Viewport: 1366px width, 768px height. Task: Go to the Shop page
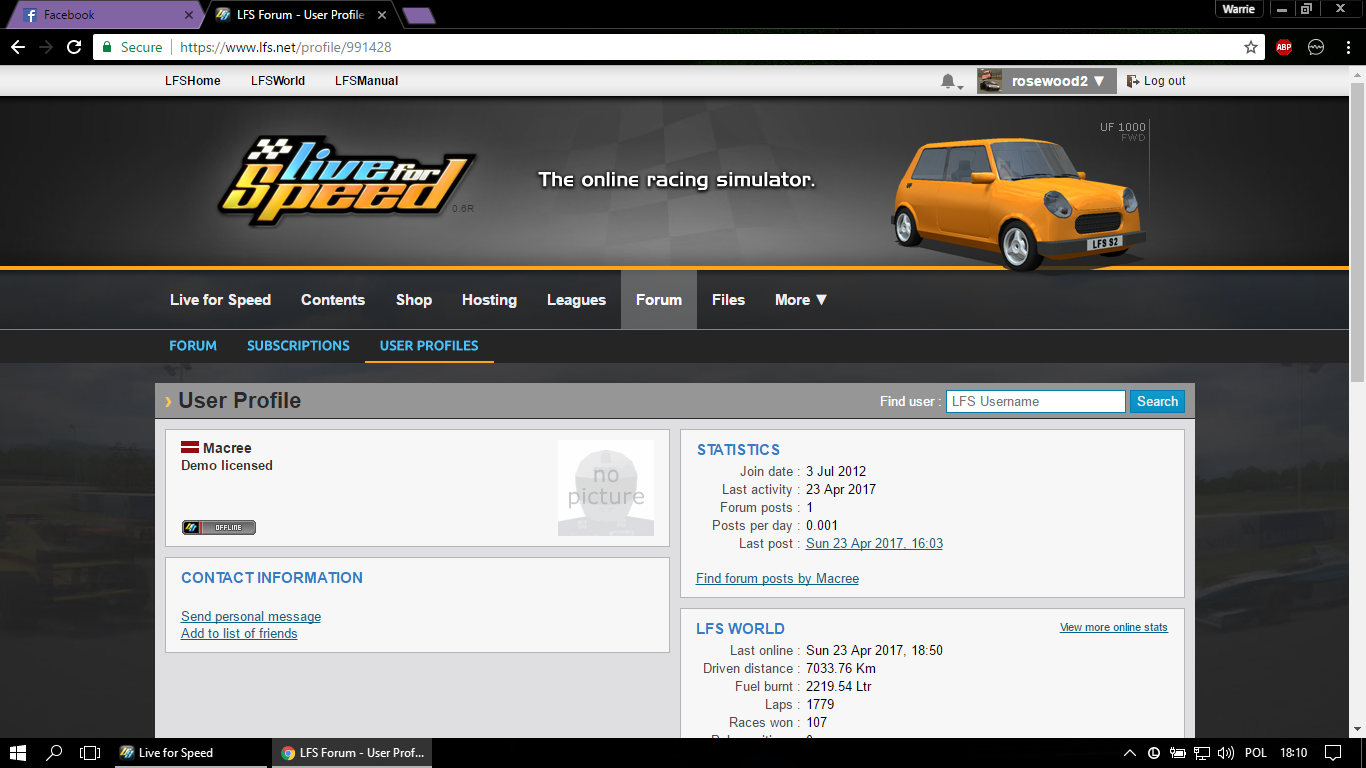[414, 300]
